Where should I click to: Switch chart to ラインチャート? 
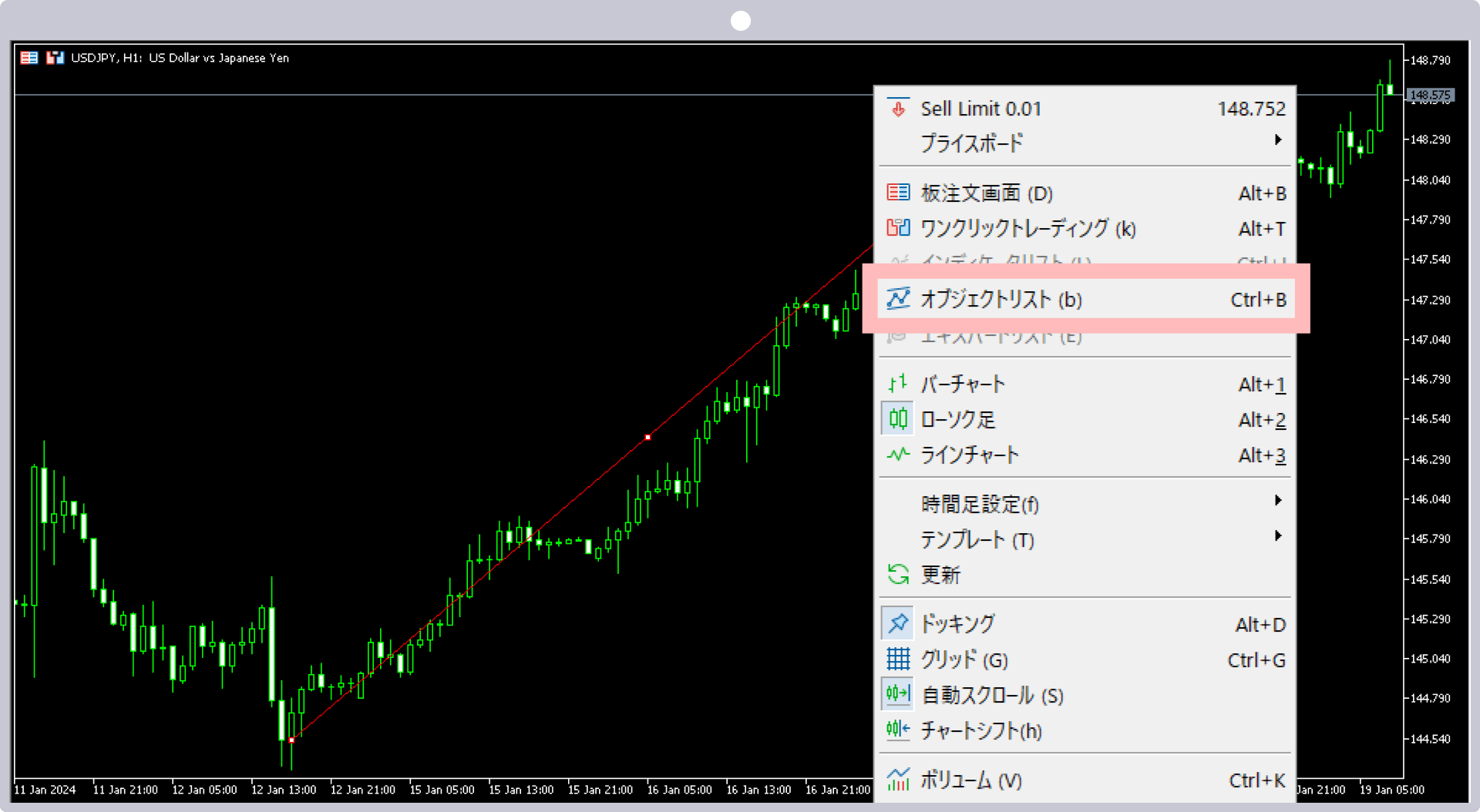1085,455
